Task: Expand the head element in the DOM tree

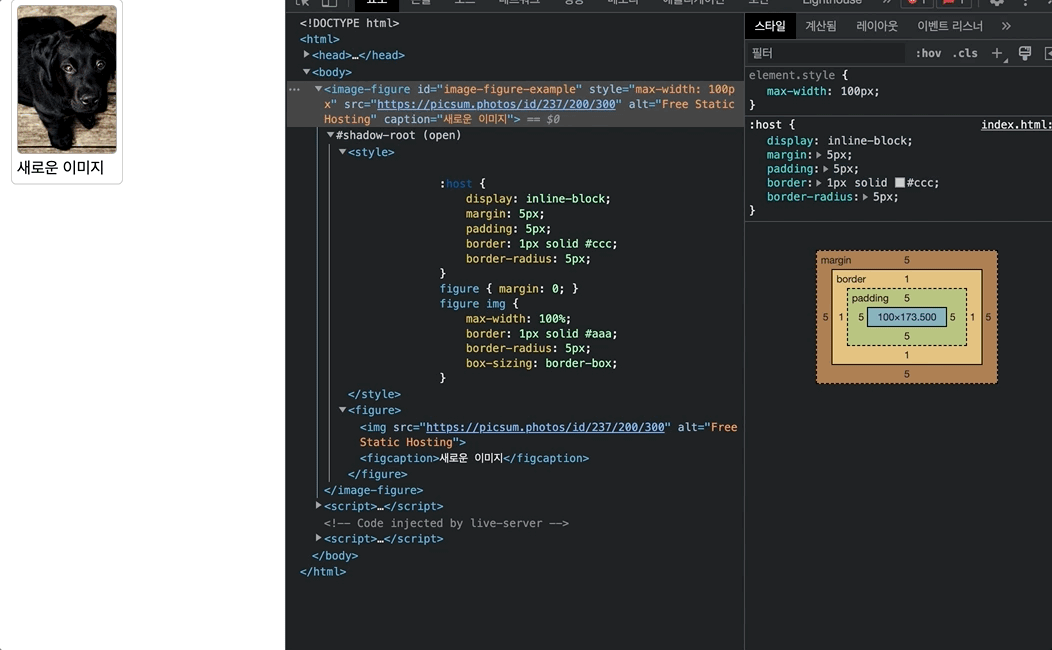Action: pos(306,54)
